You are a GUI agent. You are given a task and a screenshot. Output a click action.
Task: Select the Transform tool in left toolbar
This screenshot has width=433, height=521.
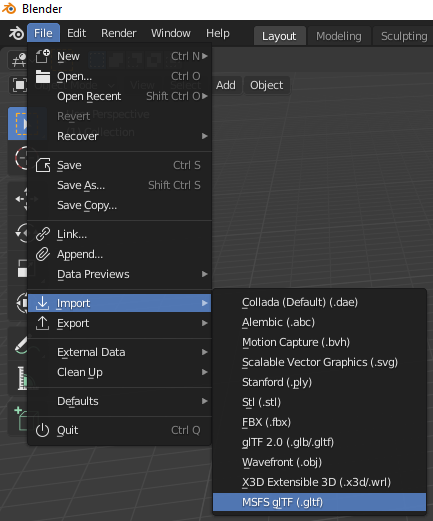coord(22,303)
